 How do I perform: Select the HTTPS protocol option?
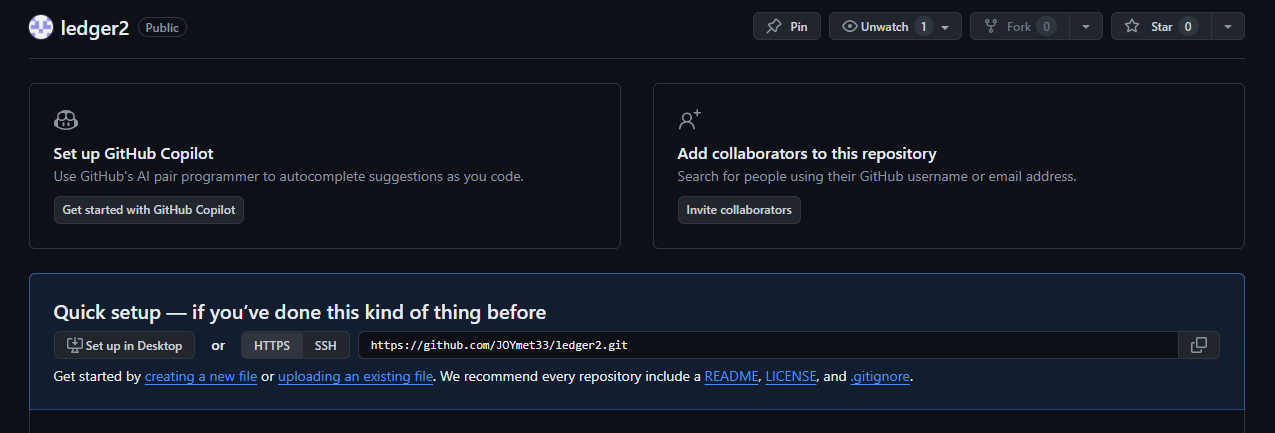pos(272,345)
